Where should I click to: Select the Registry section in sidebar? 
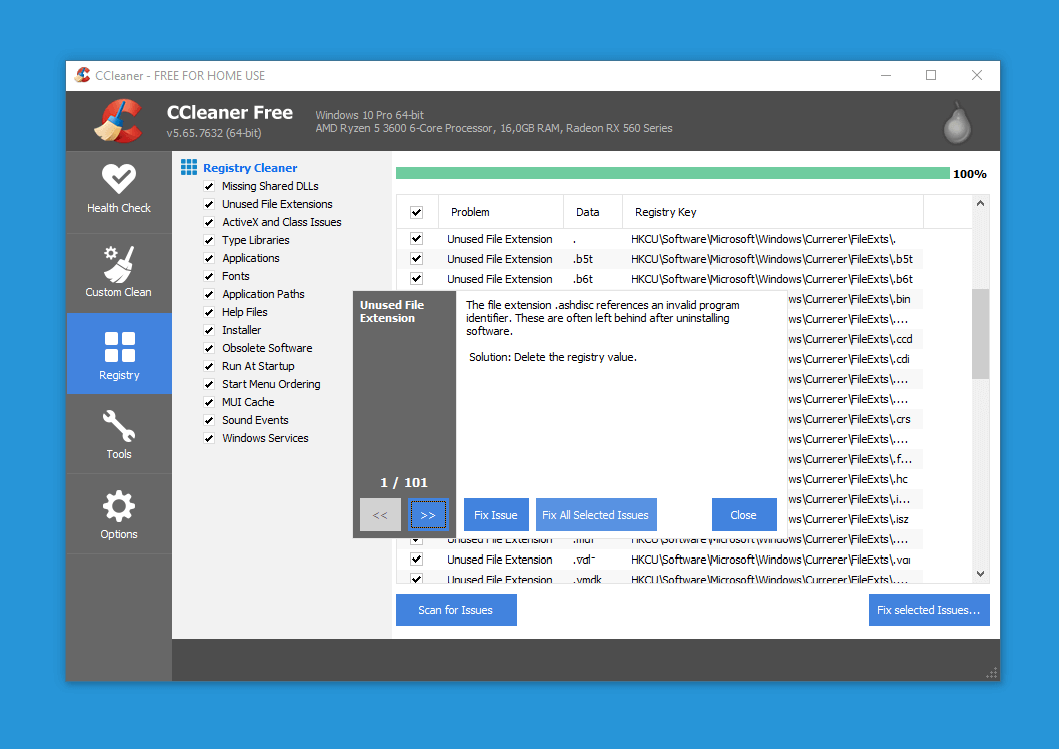pyautogui.click(x=119, y=353)
